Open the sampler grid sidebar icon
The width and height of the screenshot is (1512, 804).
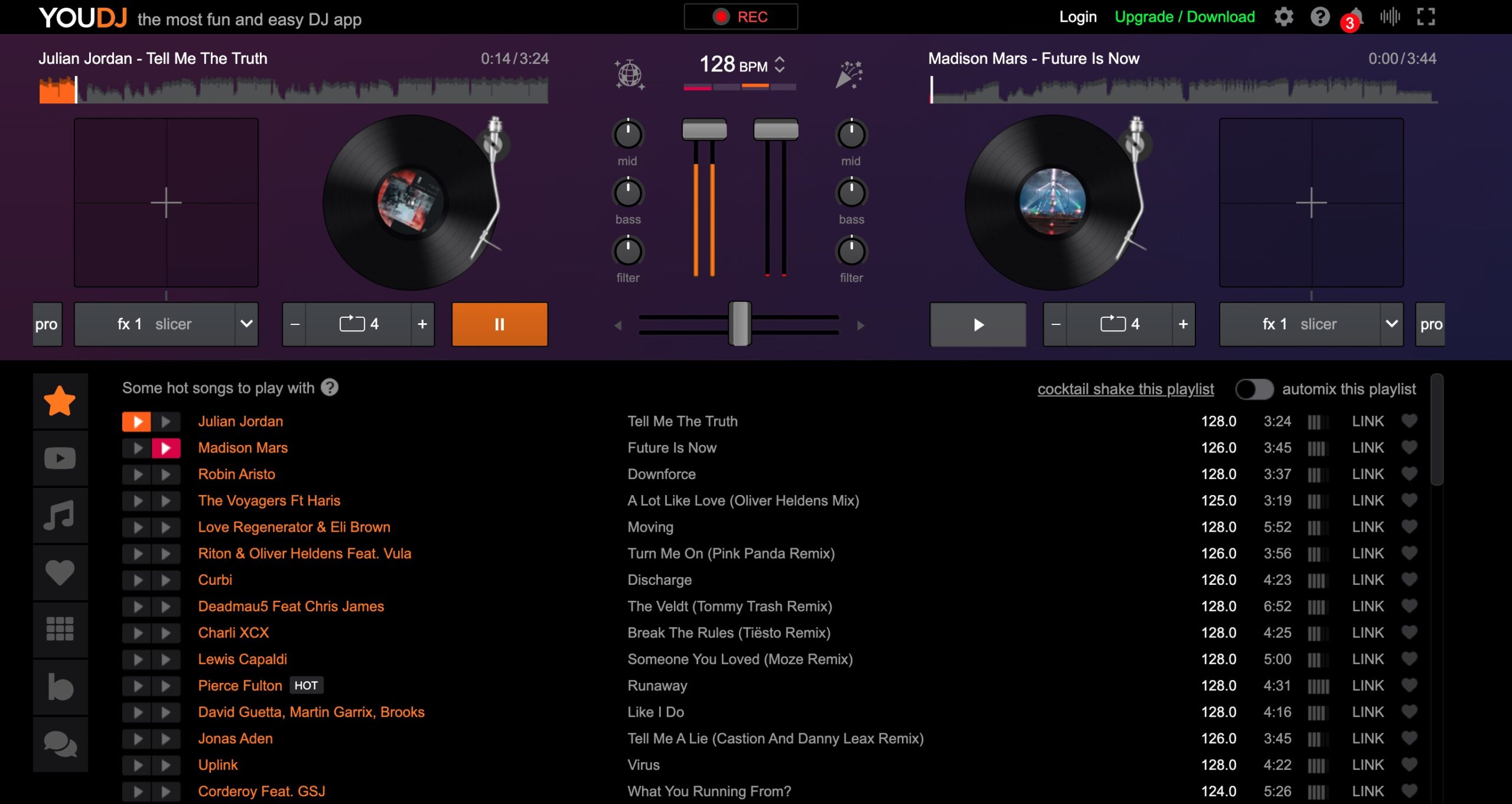pyautogui.click(x=60, y=629)
